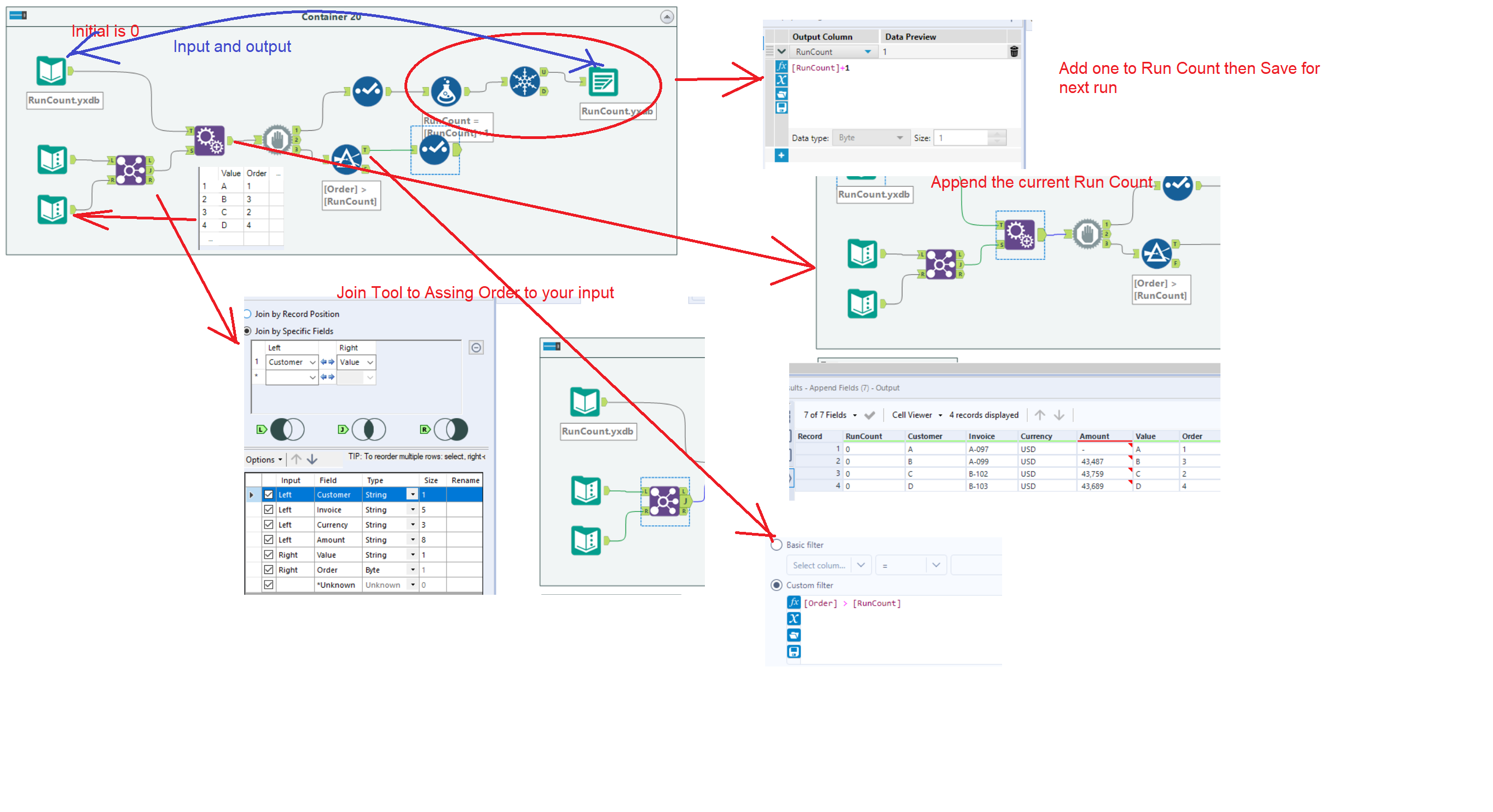This screenshot has width=1493, height=812.
Task: Click the Block Until Done hand icon
Action: [x=277, y=139]
